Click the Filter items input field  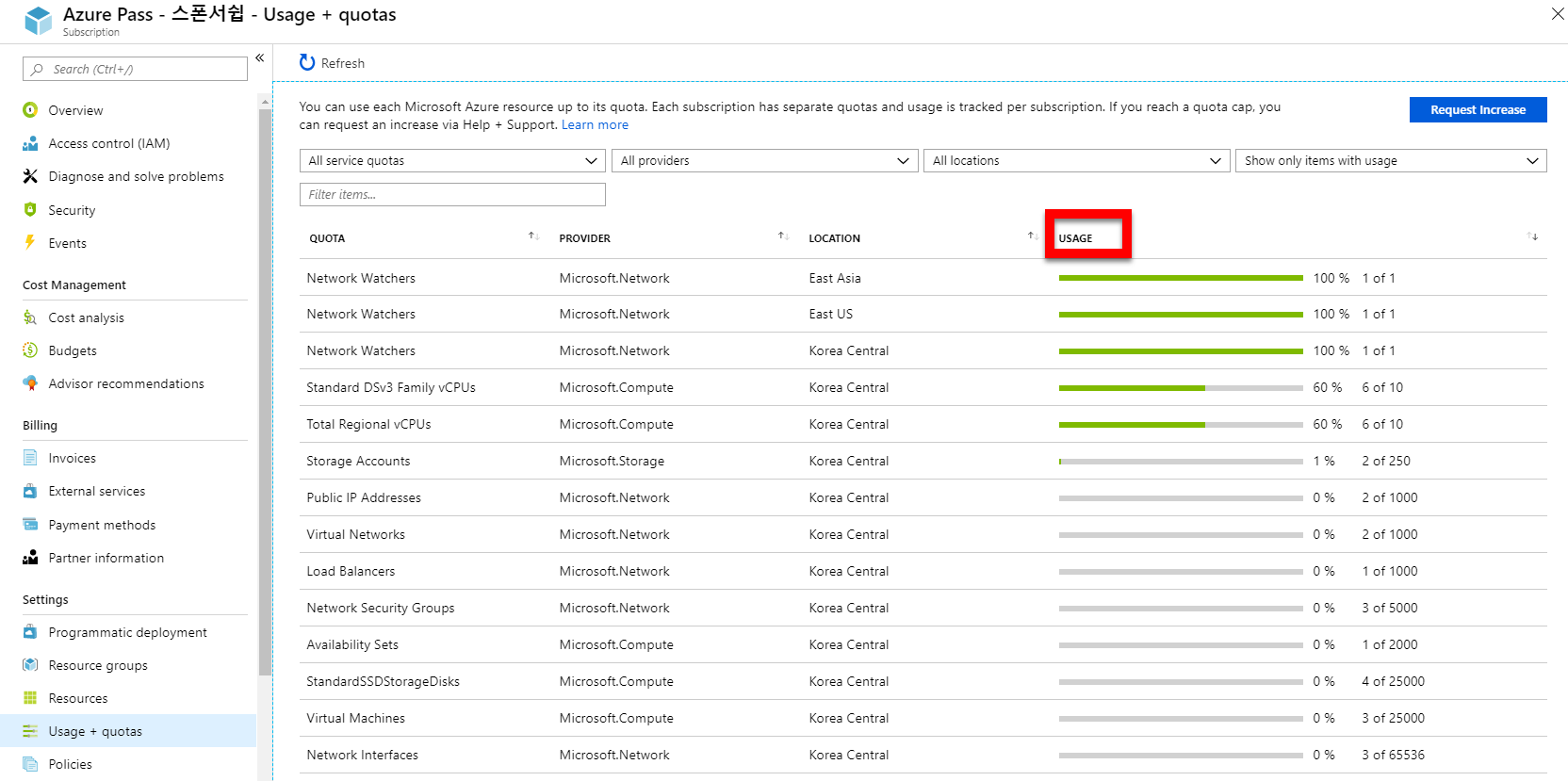point(452,194)
